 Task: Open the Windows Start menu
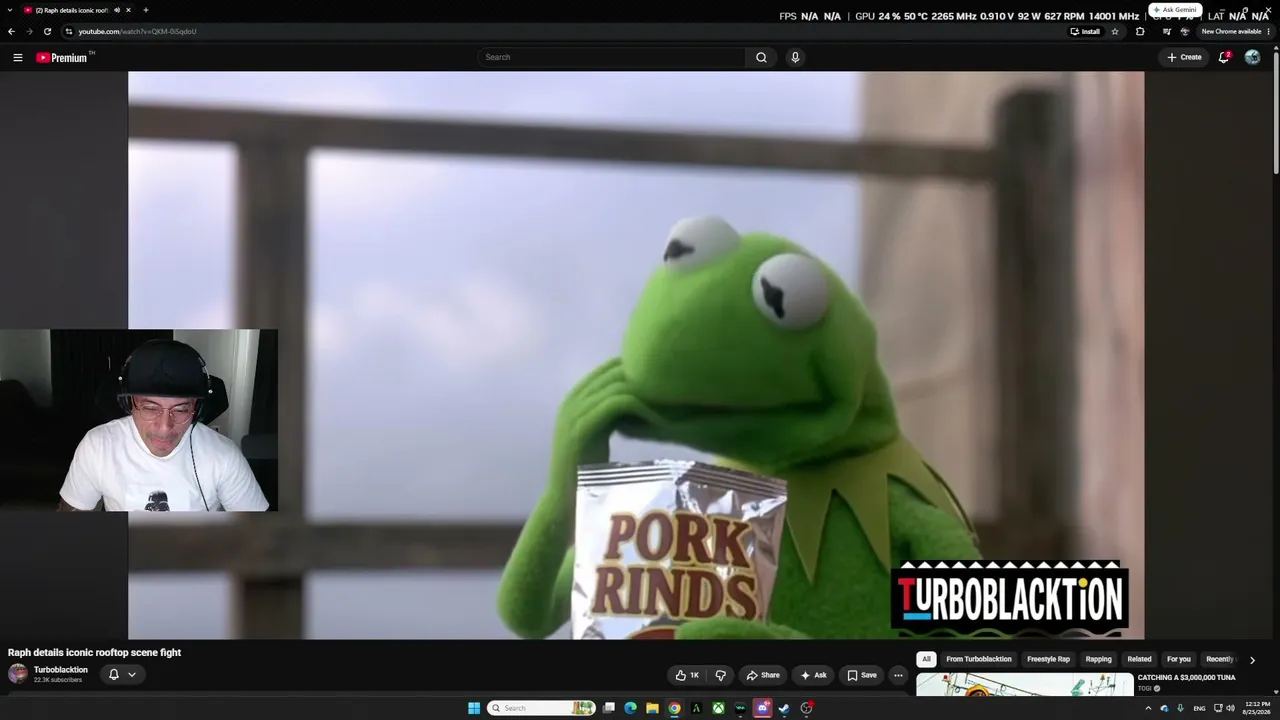click(x=474, y=708)
